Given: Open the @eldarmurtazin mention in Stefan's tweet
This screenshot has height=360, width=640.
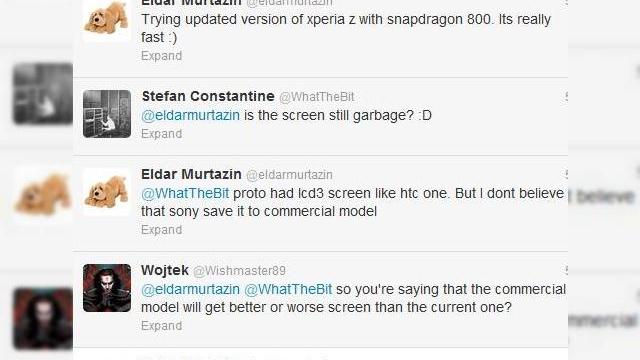Looking at the screenshot, I should pyautogui.click(x=190, y=116).
